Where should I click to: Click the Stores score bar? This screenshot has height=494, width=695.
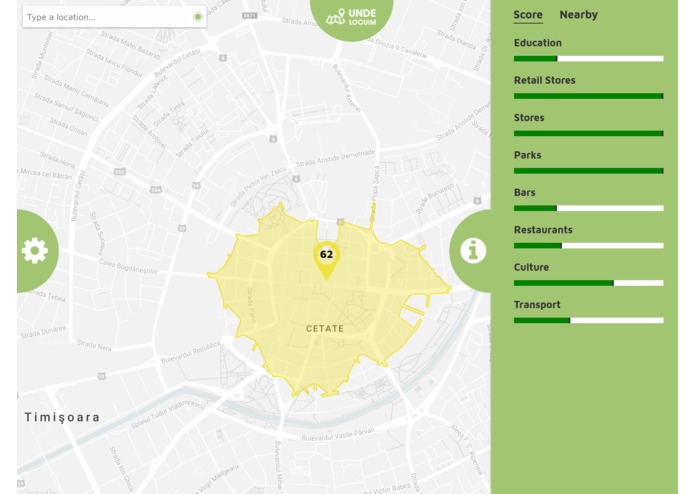(x=588, y=133)
